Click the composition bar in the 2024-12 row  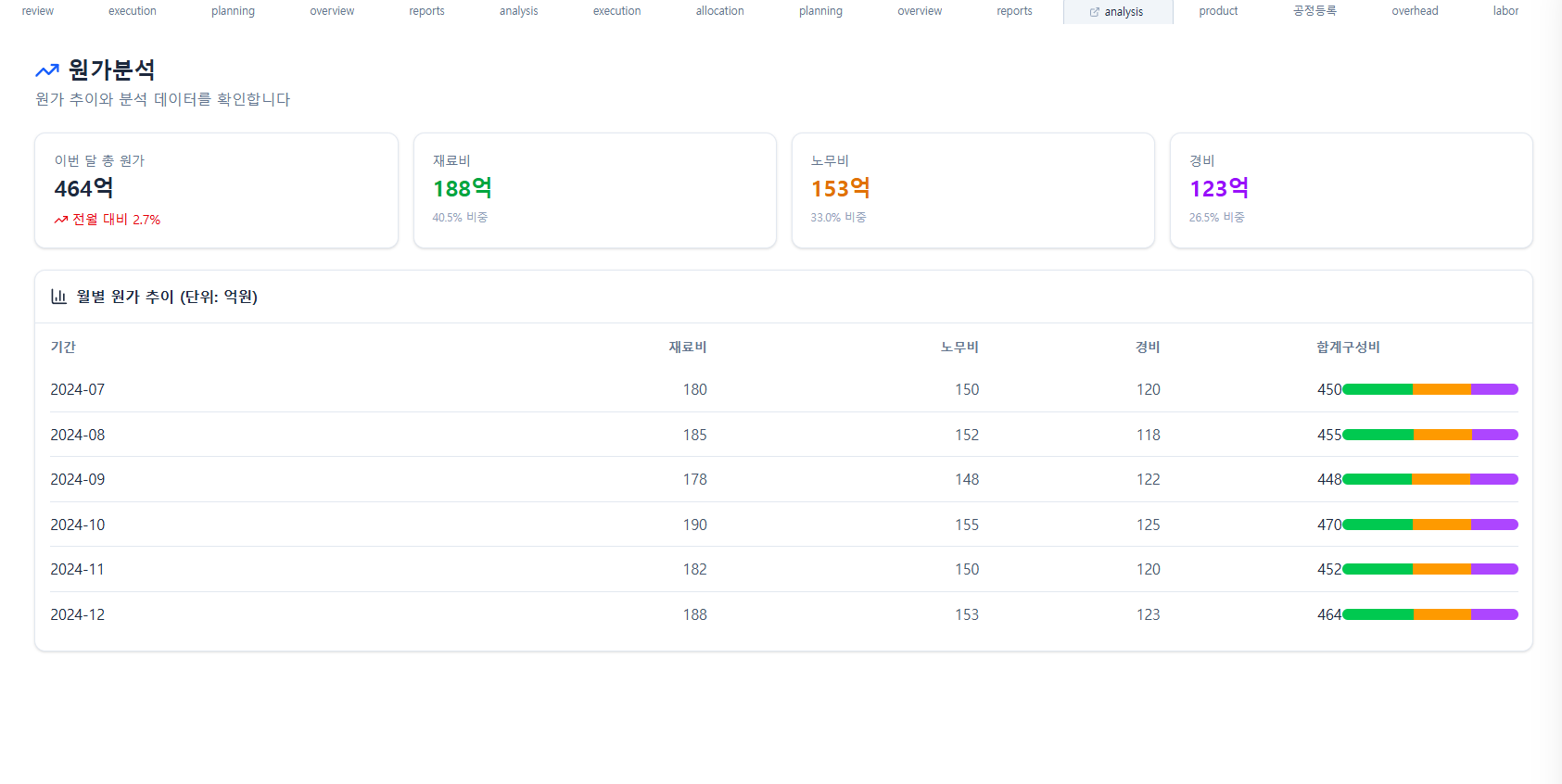1429,614
